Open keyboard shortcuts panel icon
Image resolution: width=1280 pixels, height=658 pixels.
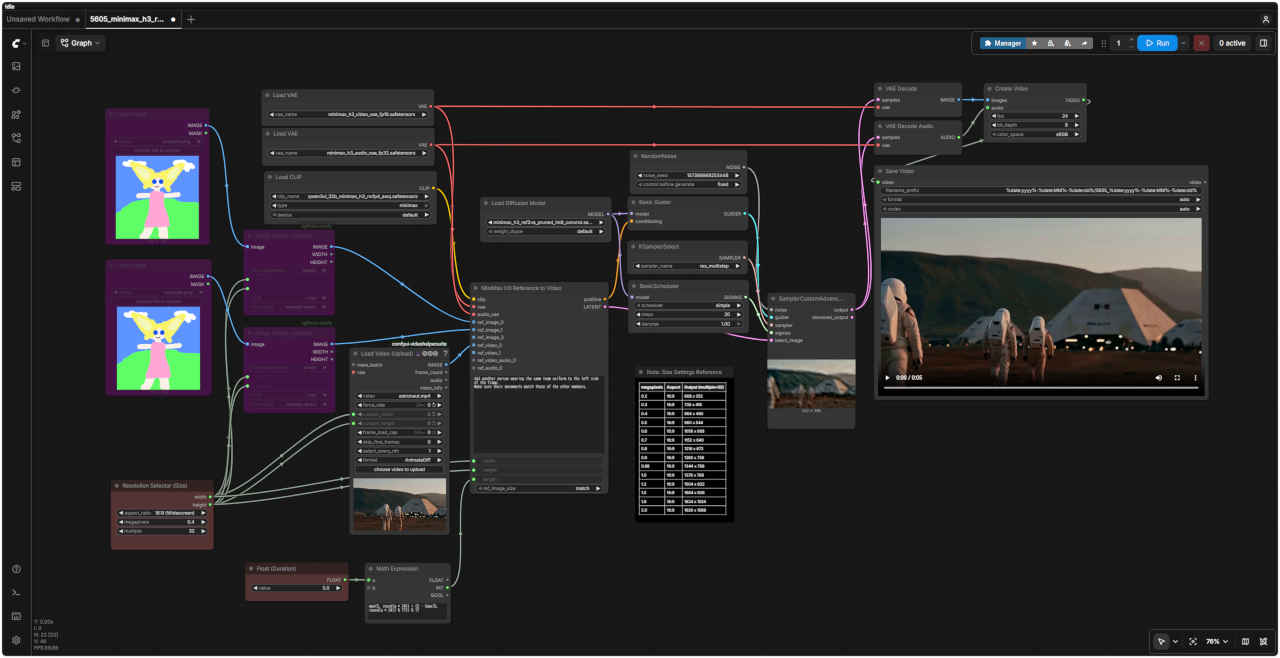pyautogui.click(x=16, y=616)
